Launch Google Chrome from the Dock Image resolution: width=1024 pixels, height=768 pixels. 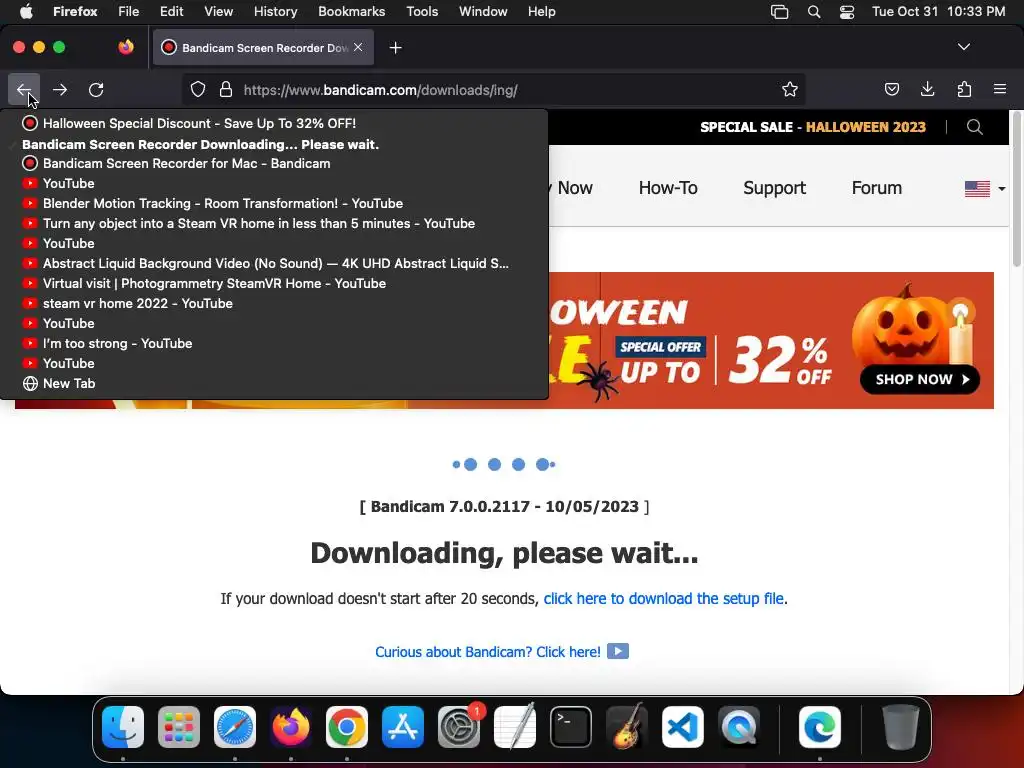[x=347, y=727]
